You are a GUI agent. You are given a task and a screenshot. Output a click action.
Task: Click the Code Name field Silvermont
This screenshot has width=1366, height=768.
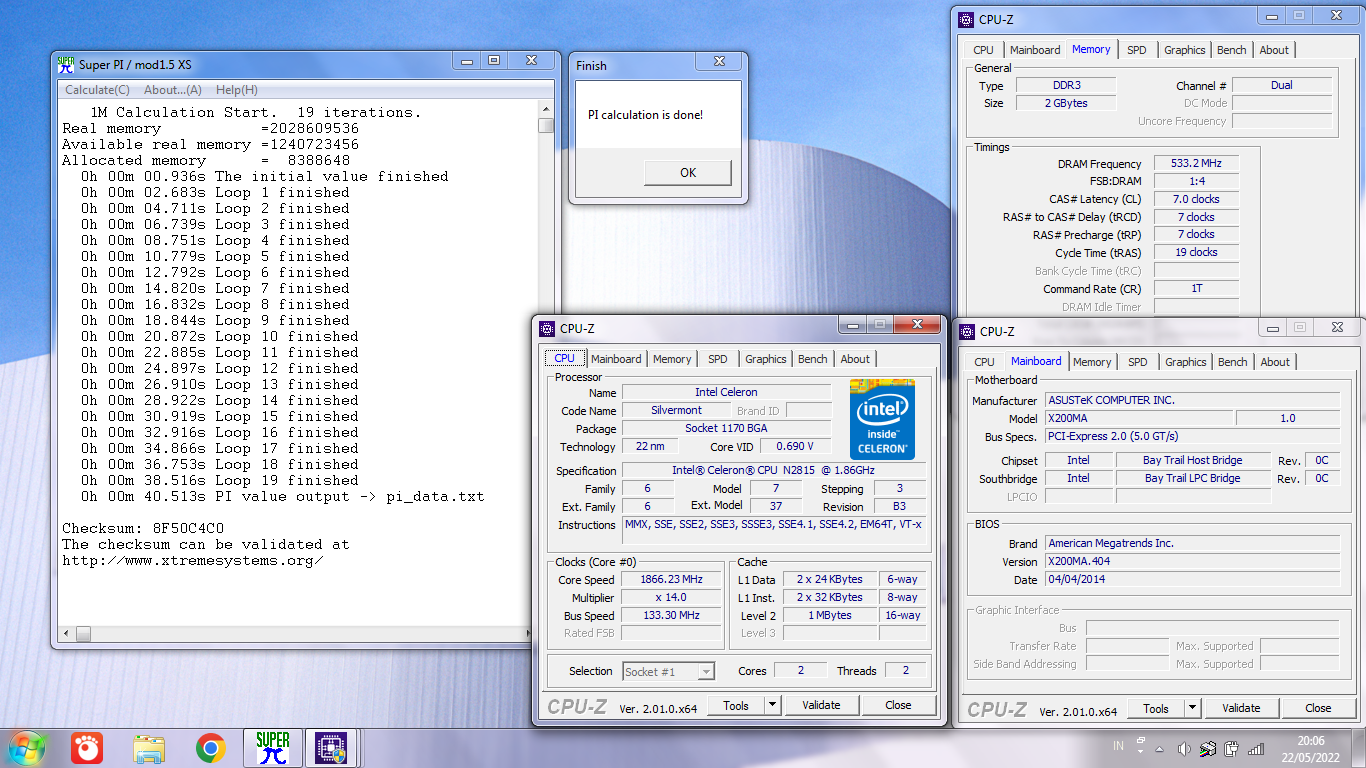point(677,410)
